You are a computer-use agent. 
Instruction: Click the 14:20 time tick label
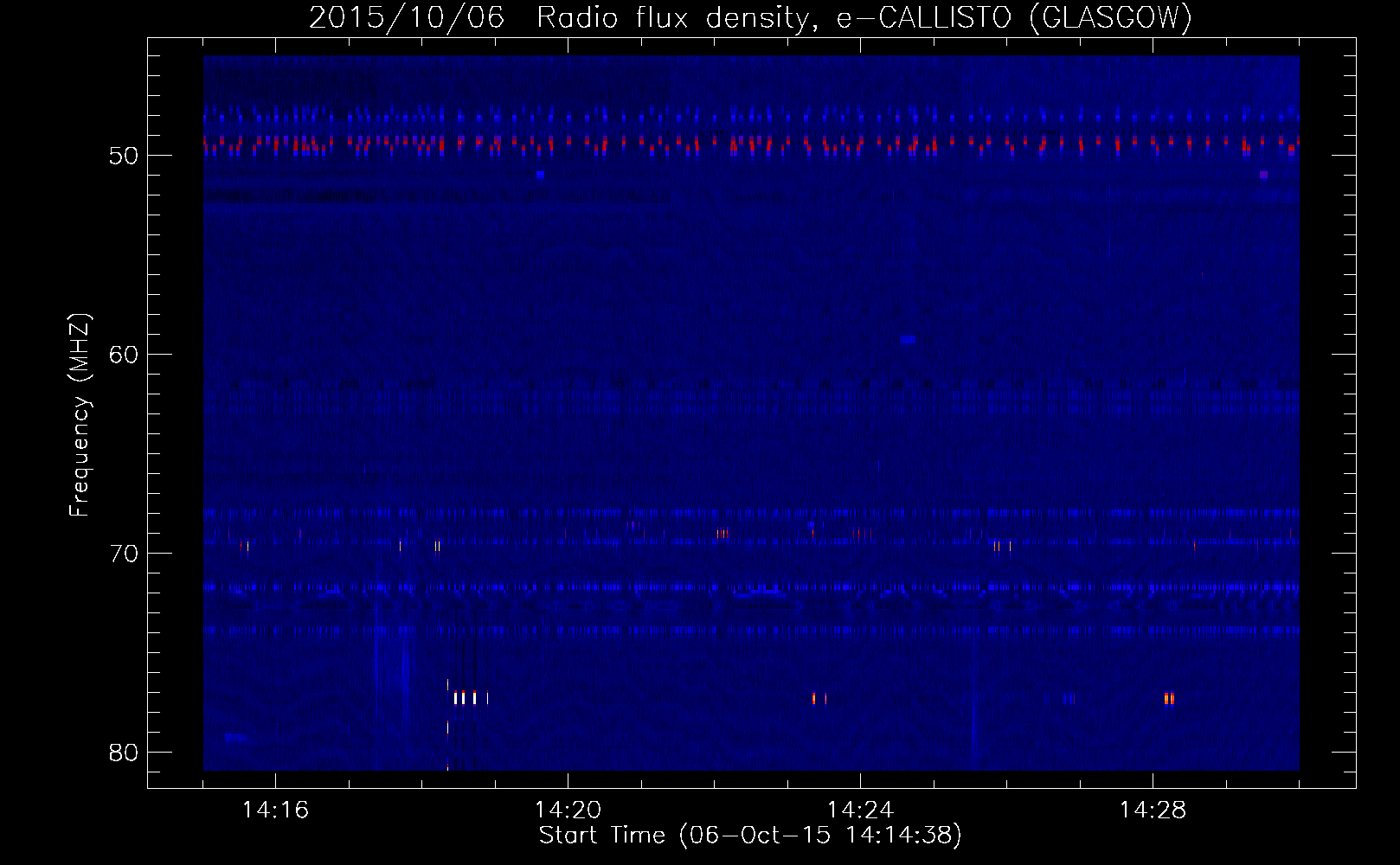click(x=568, y=811)
